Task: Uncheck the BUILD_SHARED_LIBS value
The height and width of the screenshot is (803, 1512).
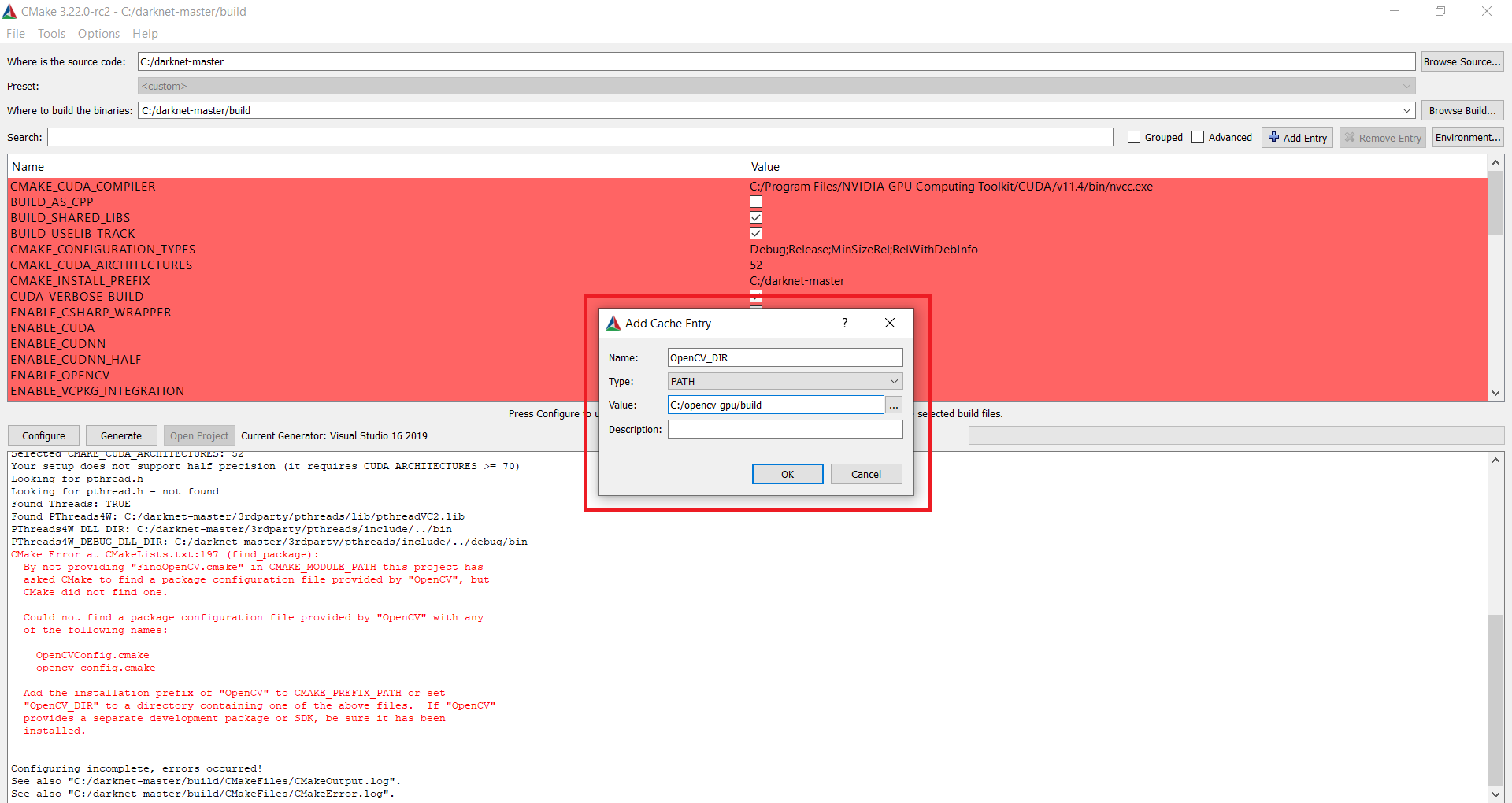Action: point(755,217)
